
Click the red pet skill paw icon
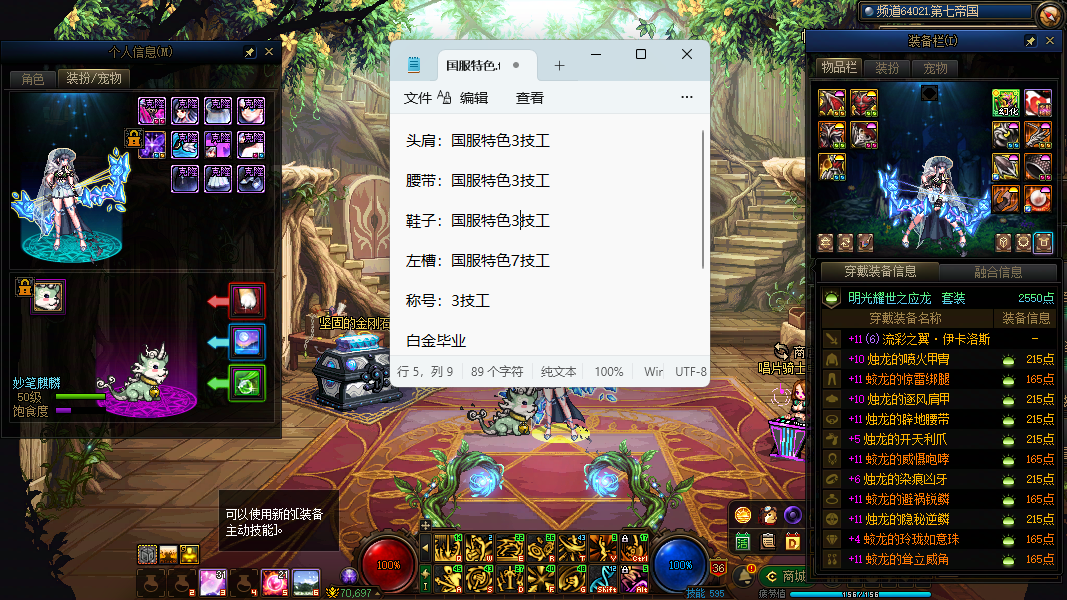[246, 300]
